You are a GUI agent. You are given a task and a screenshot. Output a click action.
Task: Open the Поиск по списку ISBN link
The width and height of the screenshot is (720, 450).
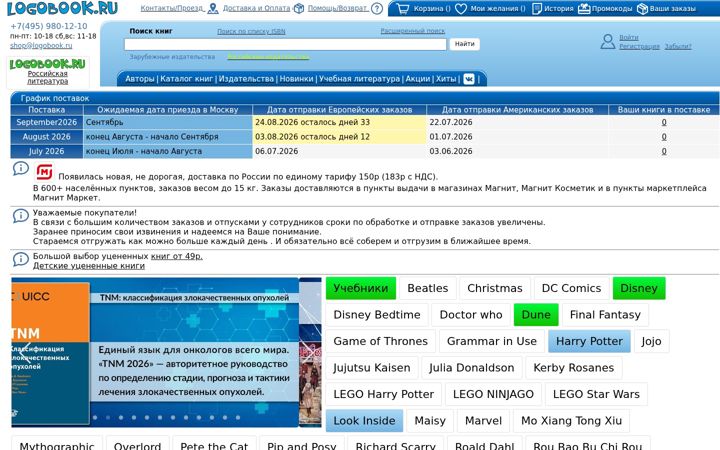[251, 32]
